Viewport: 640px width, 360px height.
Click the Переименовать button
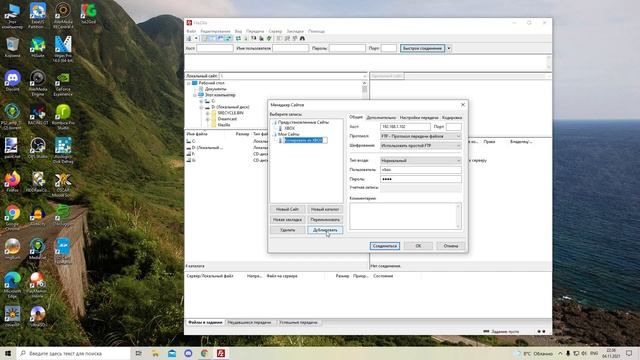click(325, 220)
